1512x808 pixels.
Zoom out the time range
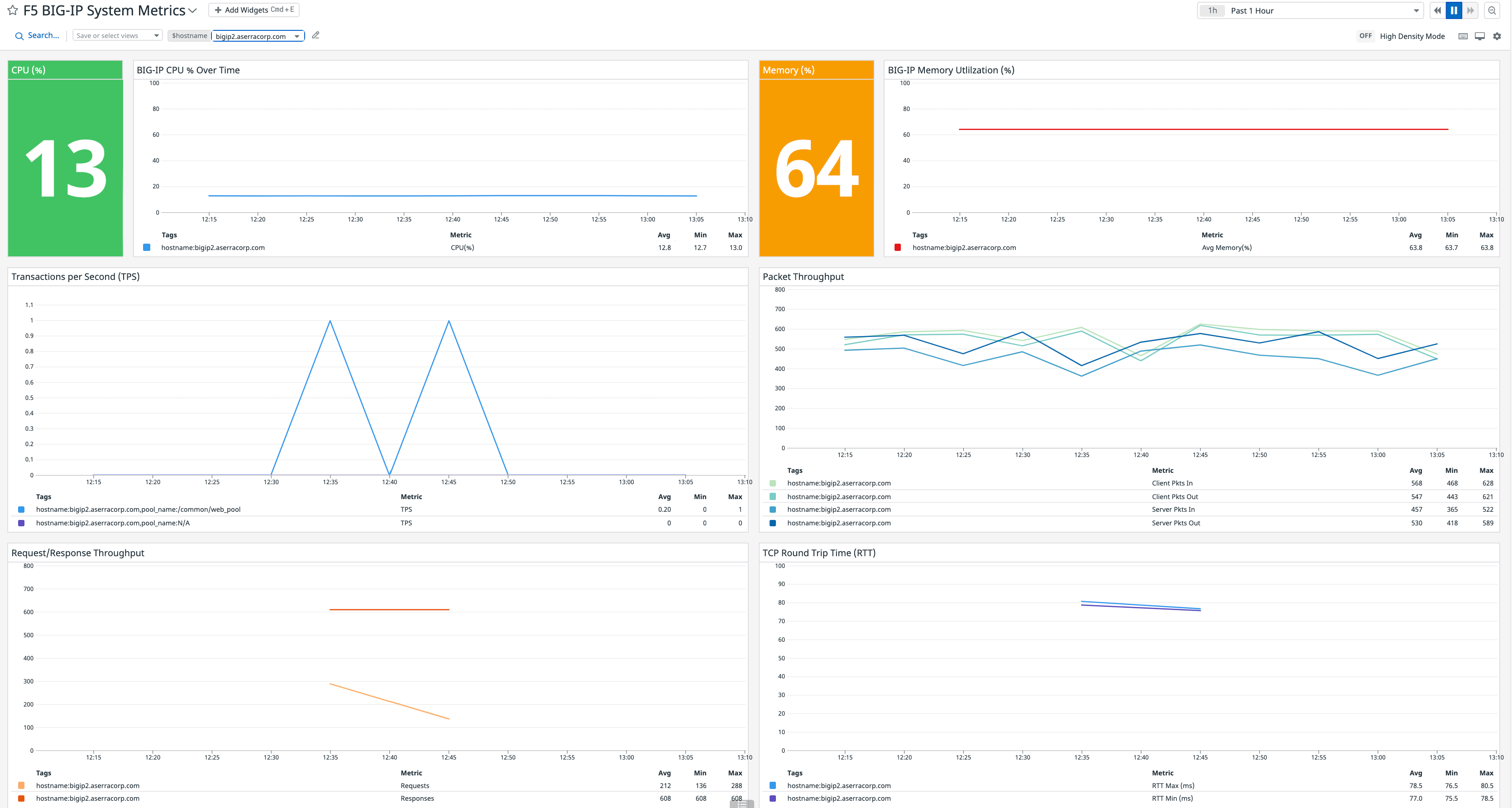pyautogui.click(x=1492, y=10)
